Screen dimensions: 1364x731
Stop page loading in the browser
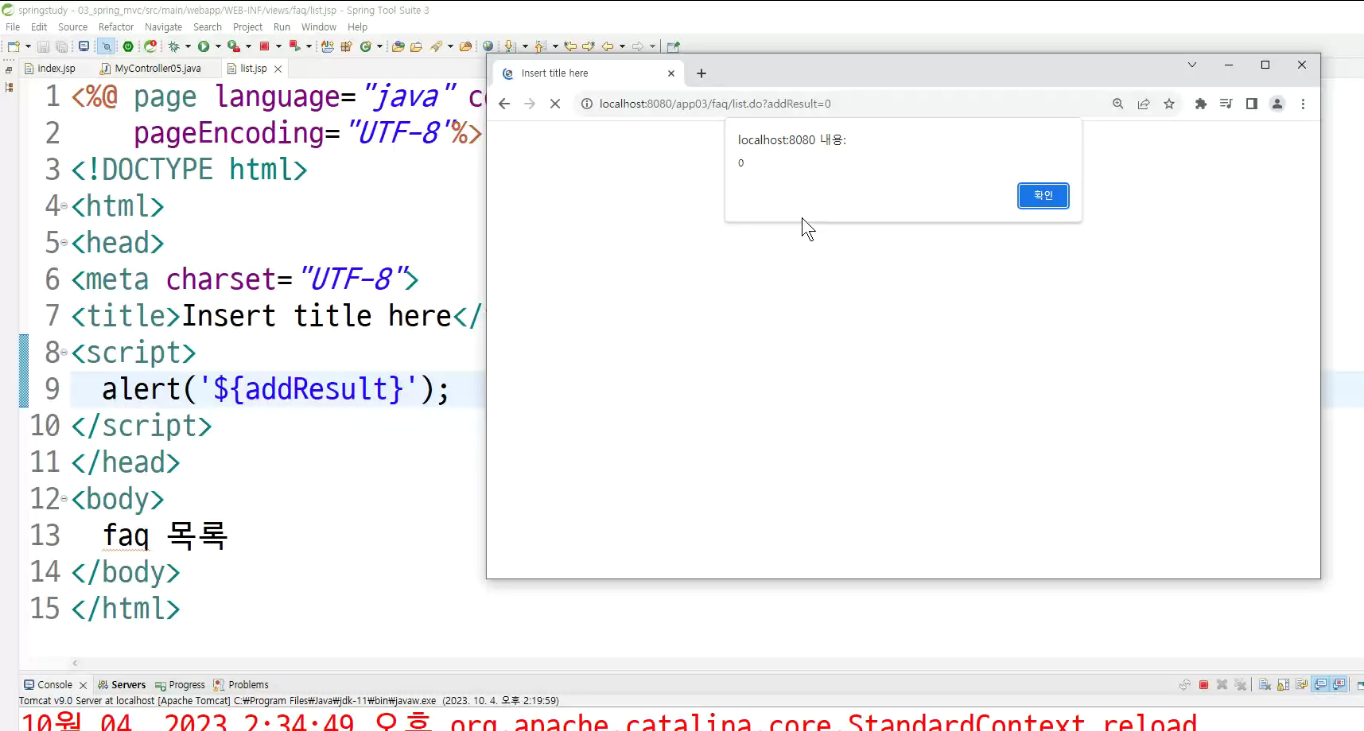tap(555, 104)
